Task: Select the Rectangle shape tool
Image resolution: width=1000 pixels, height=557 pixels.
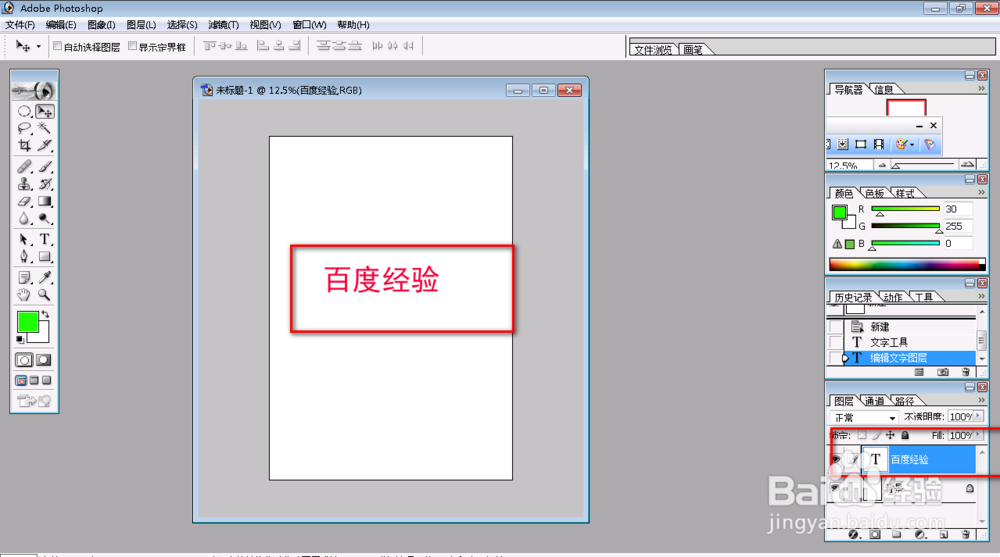Action: (45, 256)
